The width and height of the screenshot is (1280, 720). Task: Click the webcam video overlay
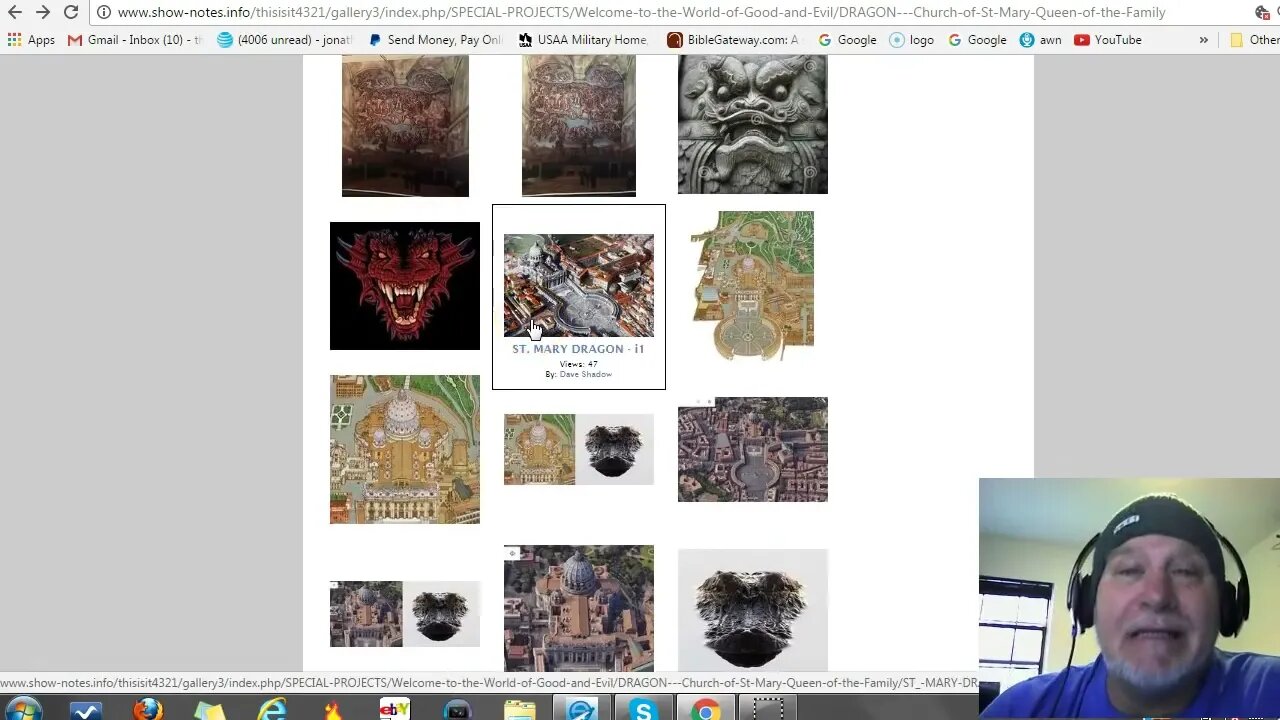click(1129, 599)
